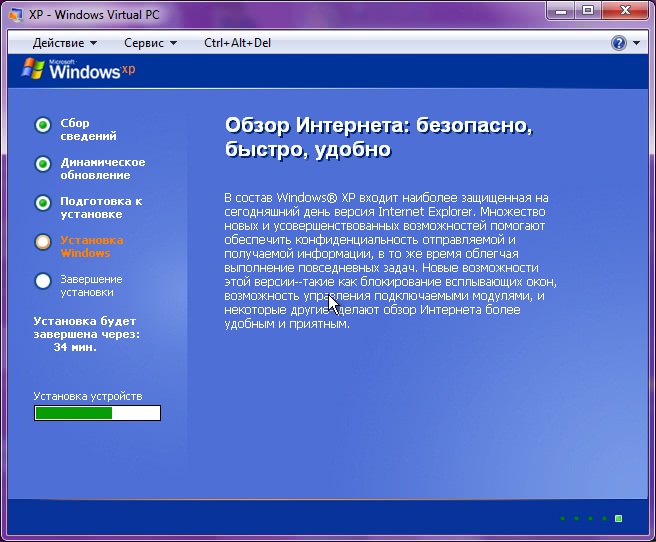Open the Действие menu

click(64, 43)
